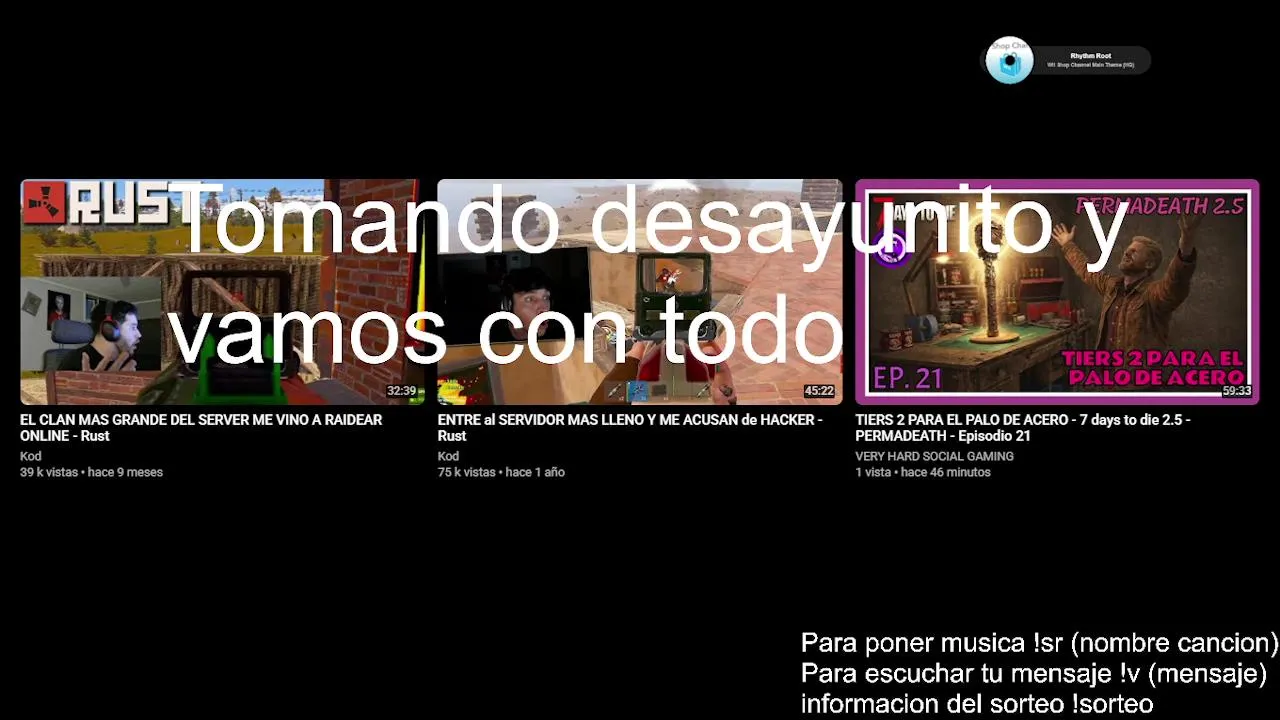Open the Permadeath Ep. 21 video thumbnail
Image resolution: width=1280 pixels, height=720 pixels.
click(x=1057, y=292)
